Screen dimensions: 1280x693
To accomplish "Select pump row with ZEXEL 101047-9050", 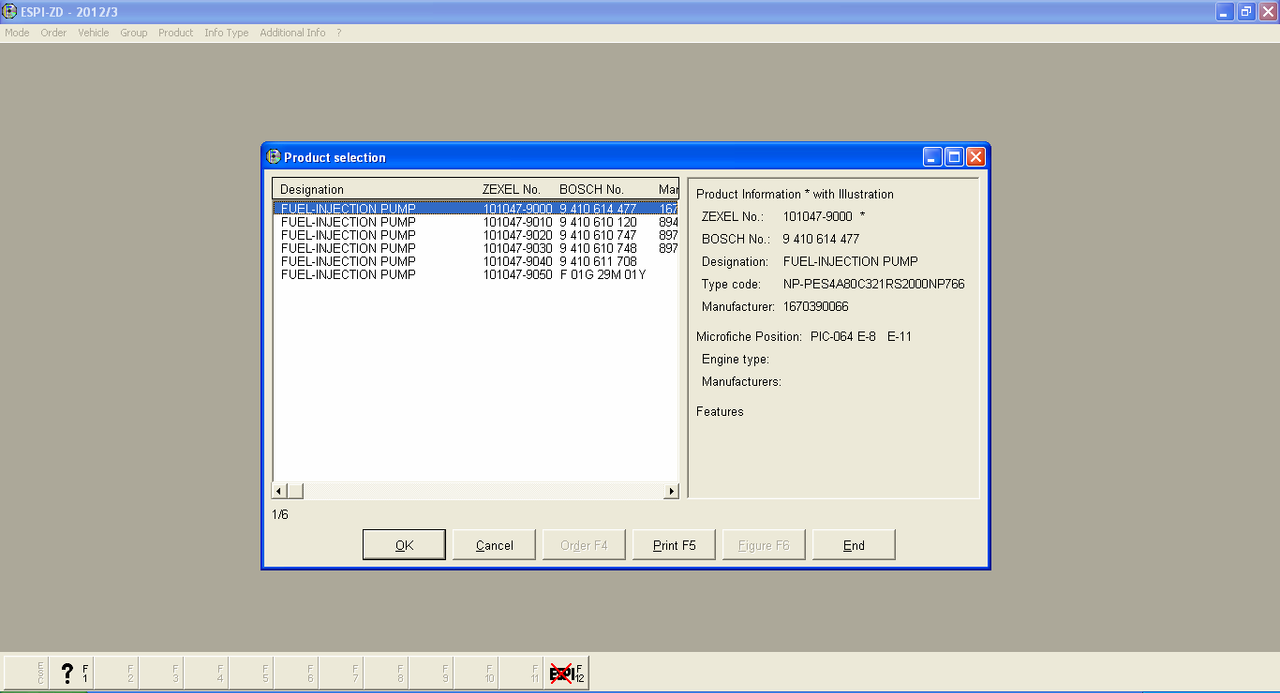I will point(476,274).
